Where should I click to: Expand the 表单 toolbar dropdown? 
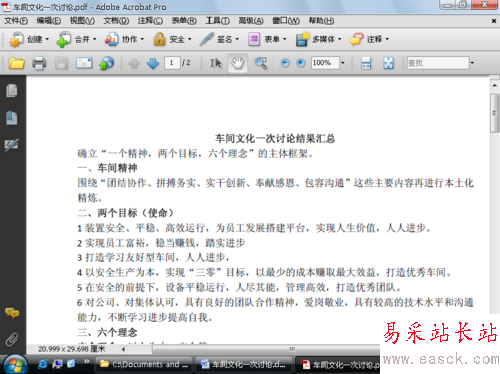coord(284,39)
